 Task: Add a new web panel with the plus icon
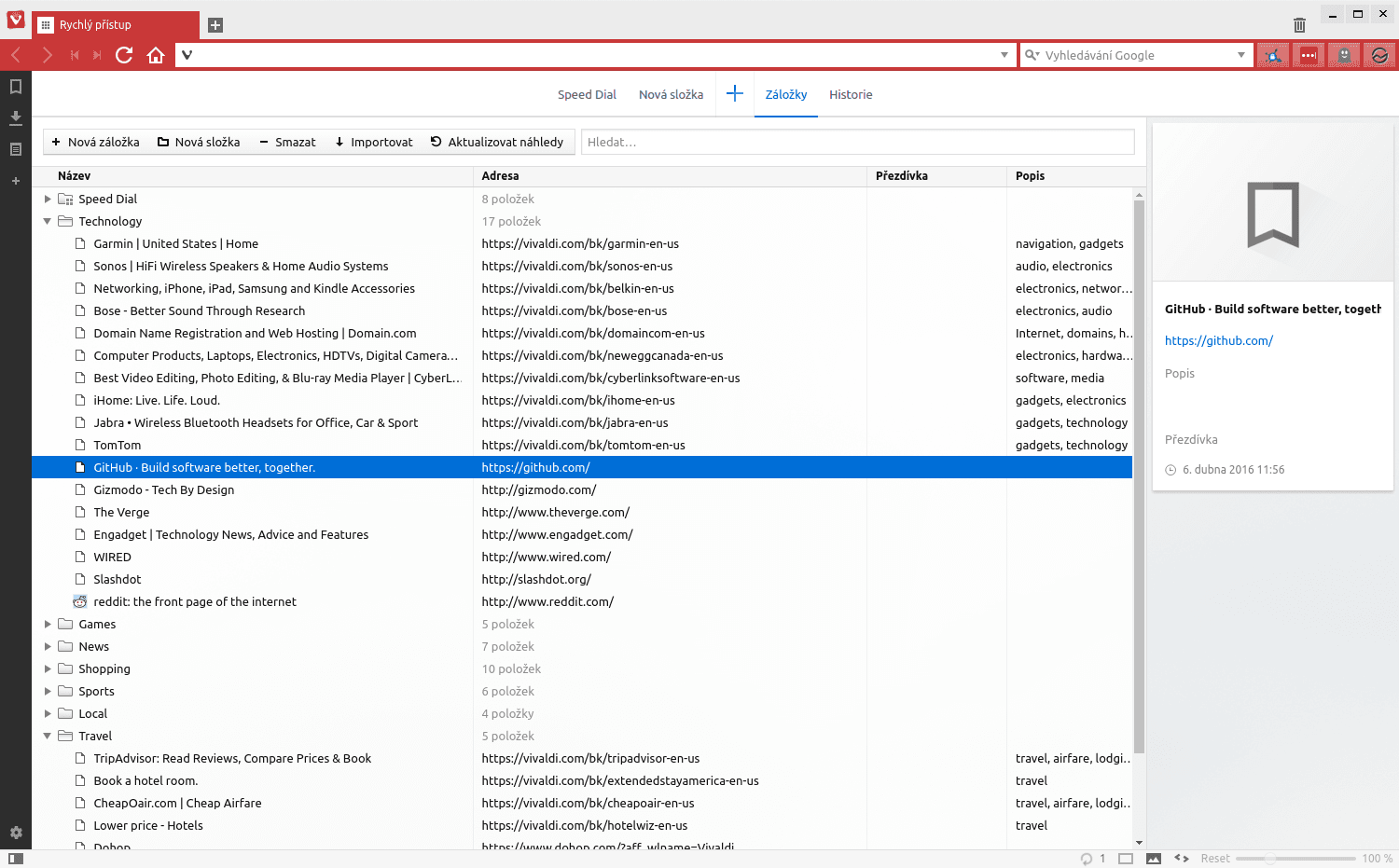[x=15, y=180]
